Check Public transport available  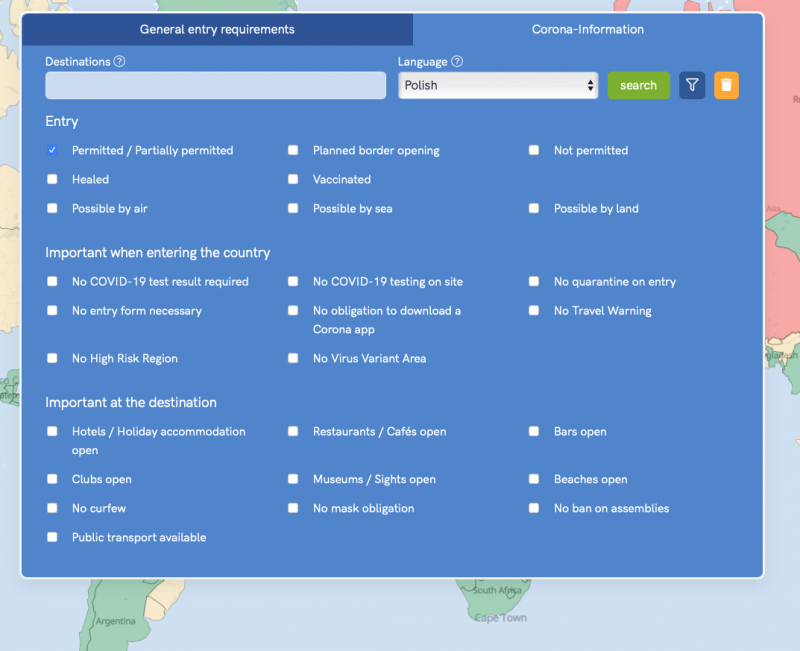coord(52,537)
